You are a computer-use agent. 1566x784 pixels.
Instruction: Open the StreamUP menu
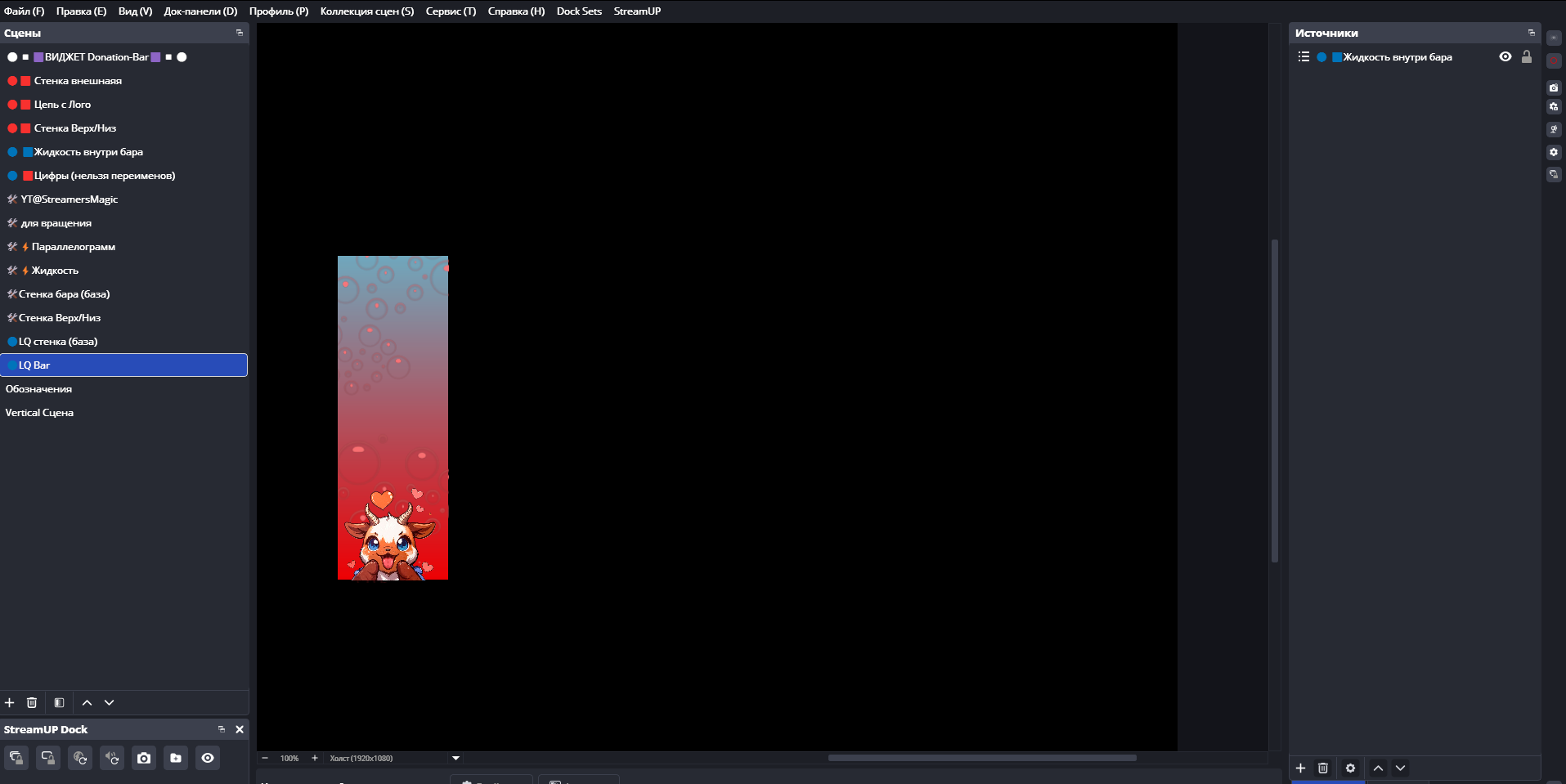click(x=637, y=11)
